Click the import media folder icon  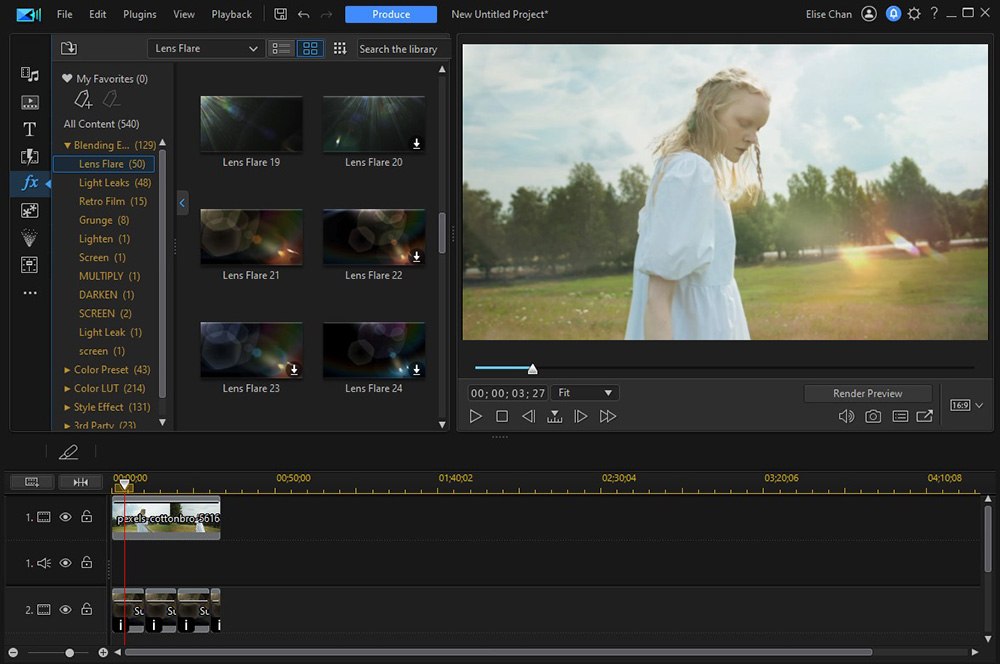point(69,48)
